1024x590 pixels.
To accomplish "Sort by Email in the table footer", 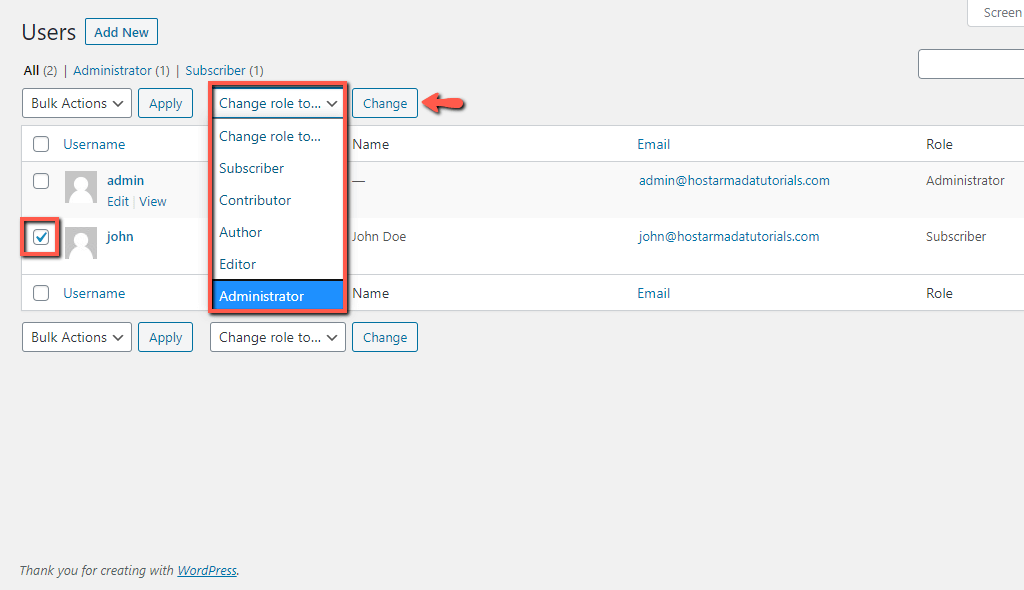I will [x=654, y=293].
